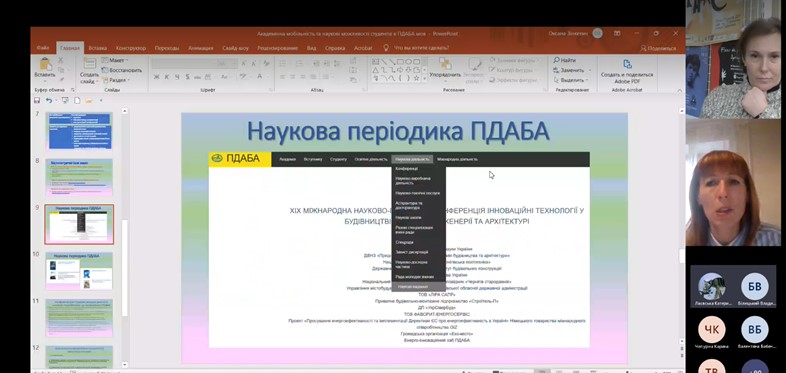Screen dimensions: 786x373
Task: Click Создать и поделиться Adobe PDF icon
Action: (x=627, y=64)
